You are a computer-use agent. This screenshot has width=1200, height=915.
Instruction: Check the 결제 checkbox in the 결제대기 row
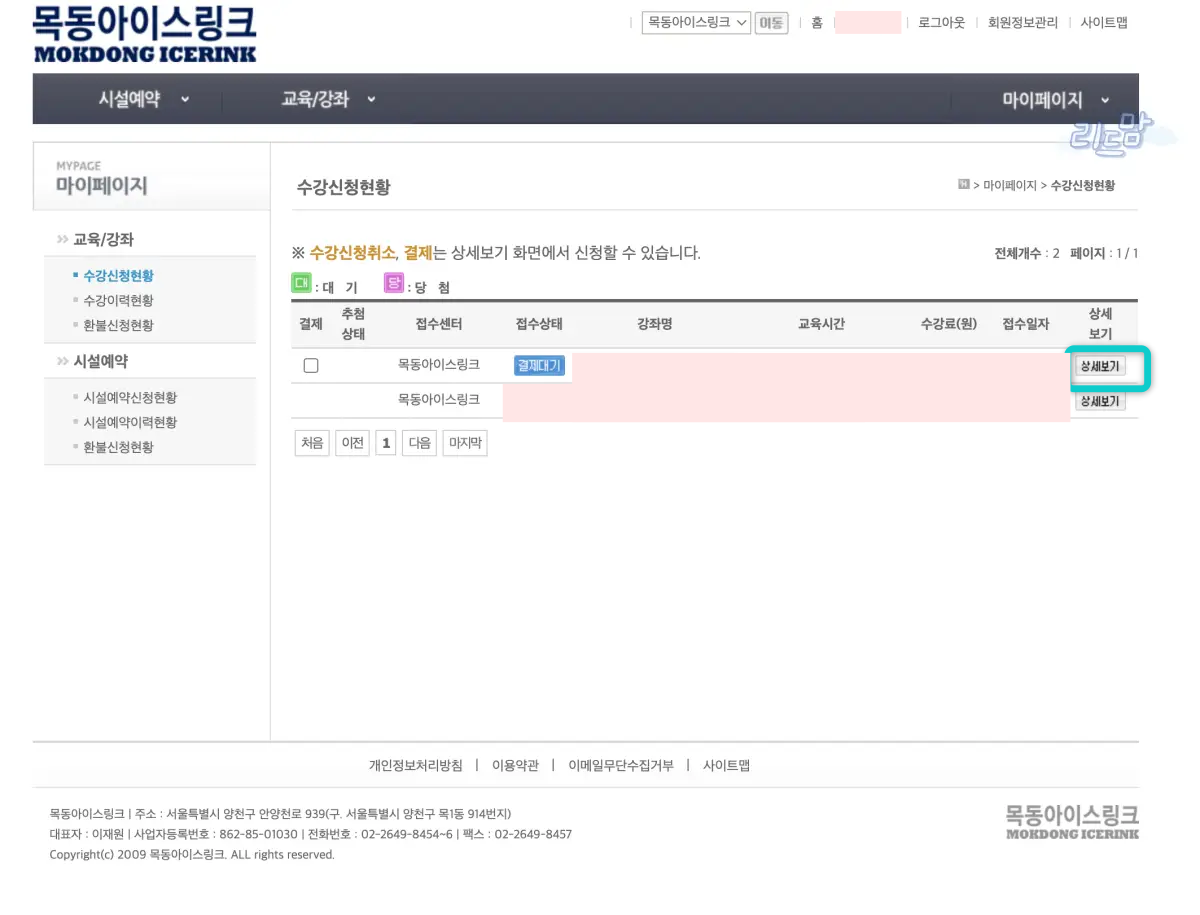coord(311,366)
